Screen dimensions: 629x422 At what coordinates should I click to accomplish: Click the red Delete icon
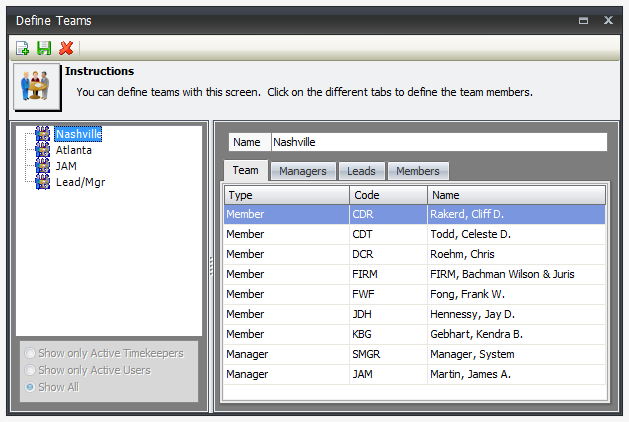(66, 48)
